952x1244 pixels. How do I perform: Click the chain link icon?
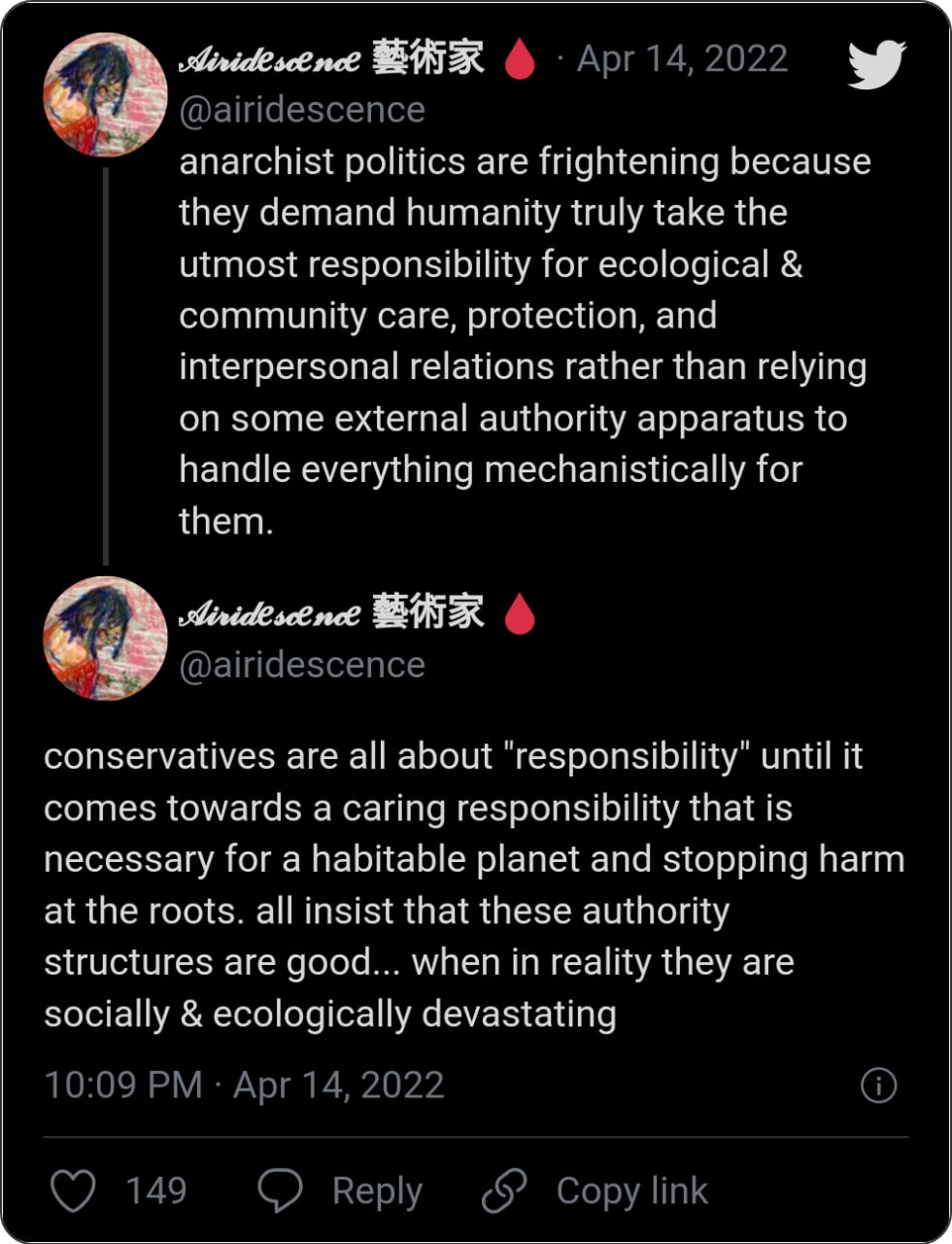(x=504, y=1191)
